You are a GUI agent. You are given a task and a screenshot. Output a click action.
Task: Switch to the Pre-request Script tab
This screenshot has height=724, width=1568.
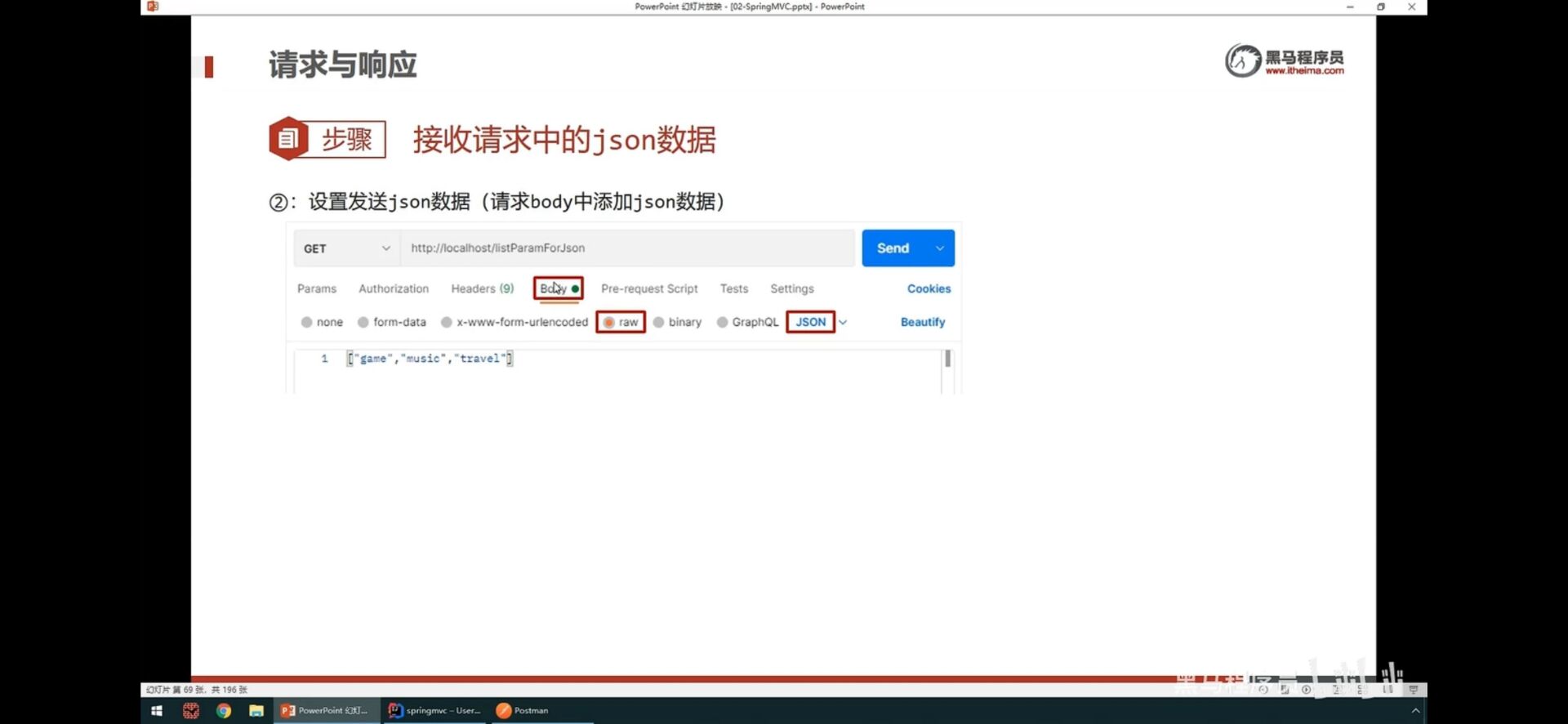(649, 288)
